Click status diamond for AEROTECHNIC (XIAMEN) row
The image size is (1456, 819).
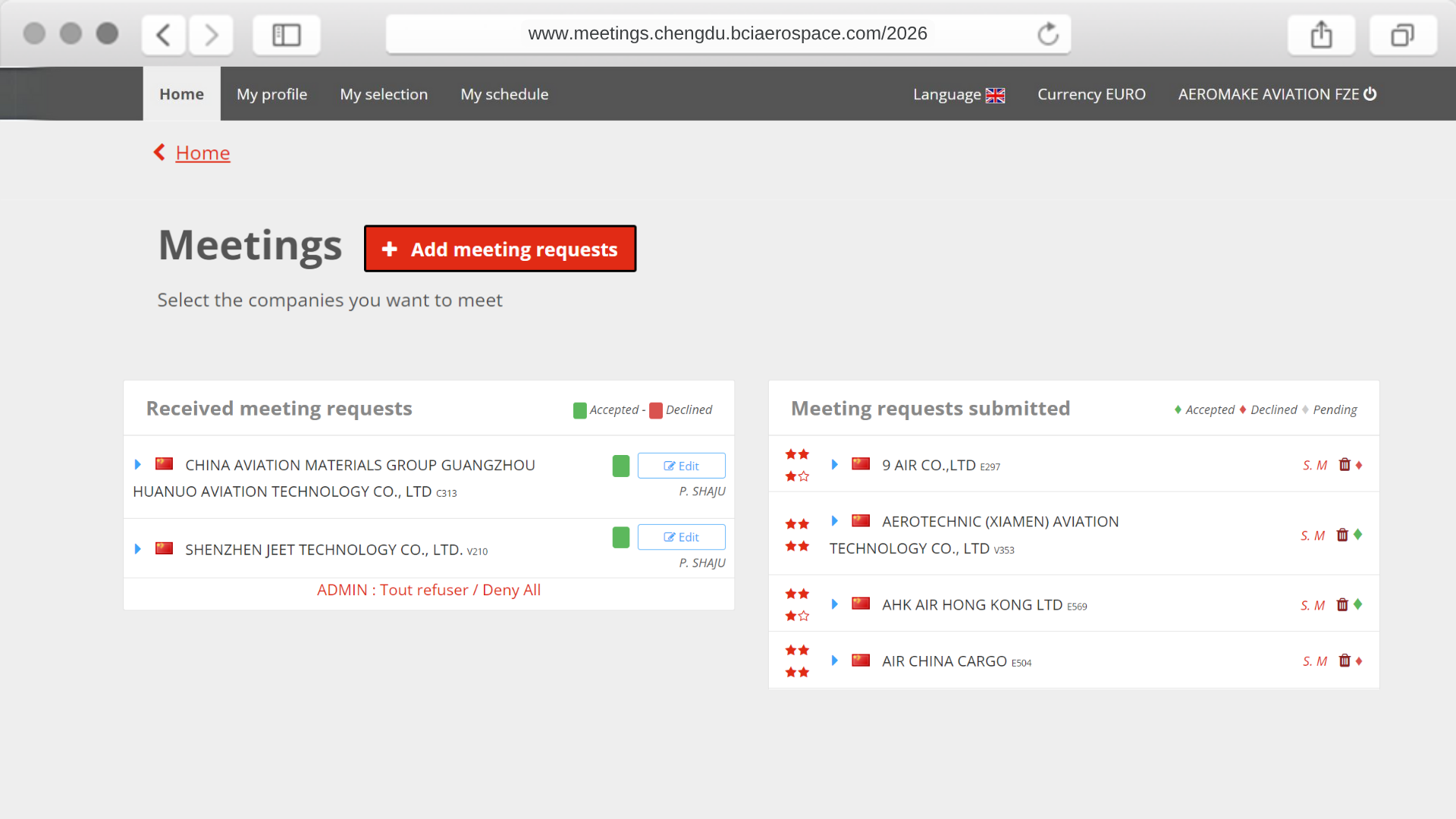(1358, 535)
